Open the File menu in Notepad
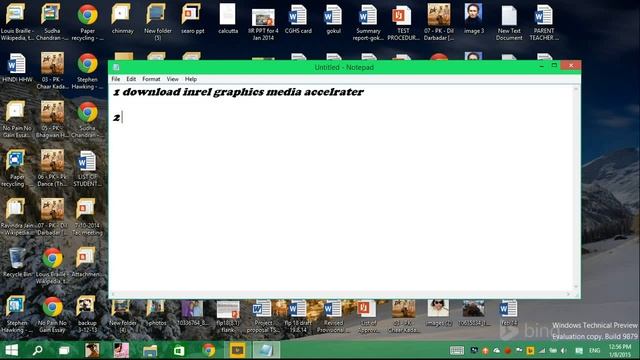This screenshot has height=360, width=640. [x=116, y=79]
